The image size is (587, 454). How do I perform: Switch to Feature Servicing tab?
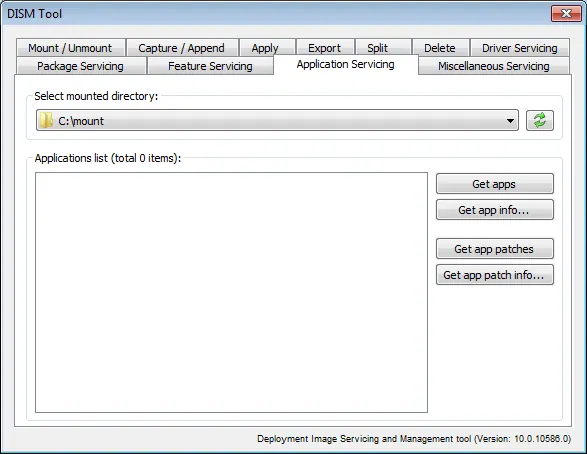(210, 66)
